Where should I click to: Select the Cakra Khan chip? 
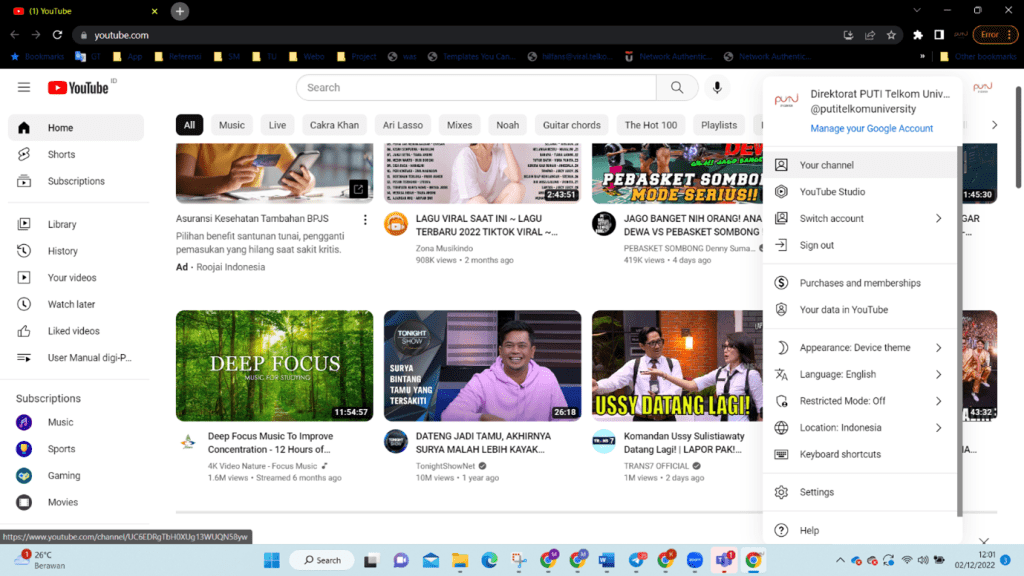[334, 125]
